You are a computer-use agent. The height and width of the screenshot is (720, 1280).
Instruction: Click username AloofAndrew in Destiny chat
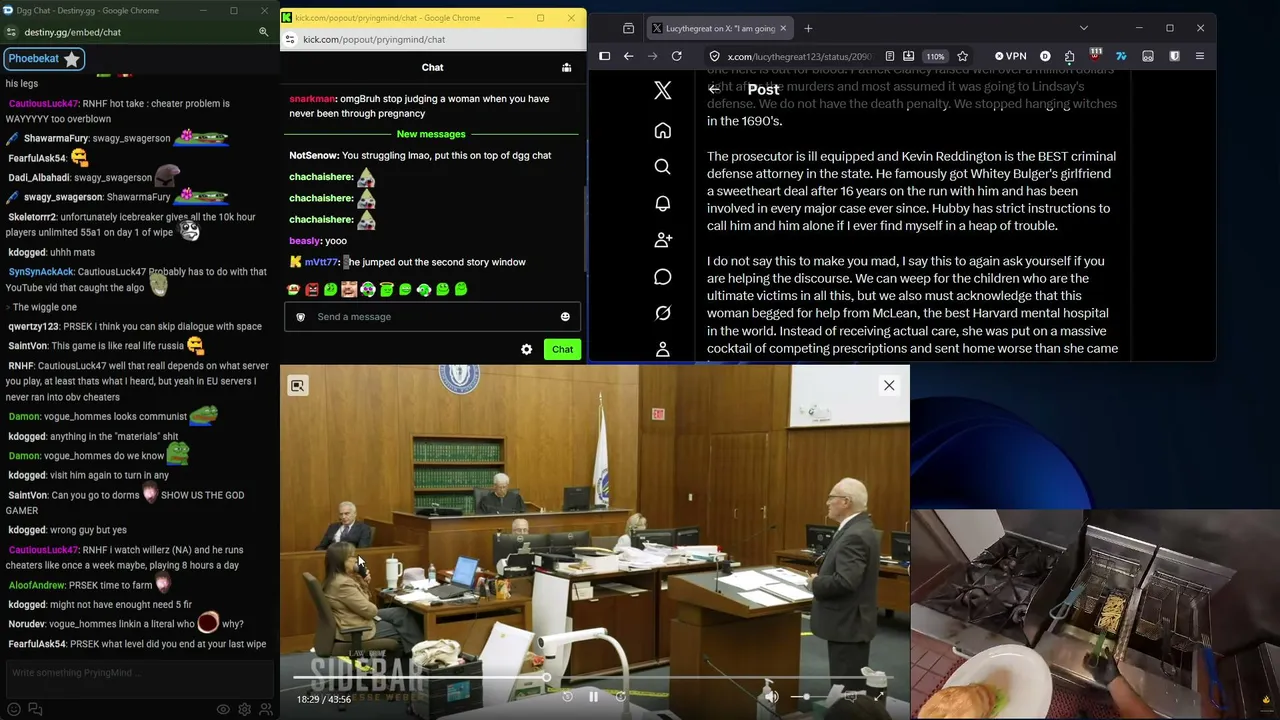coord(37,585)
